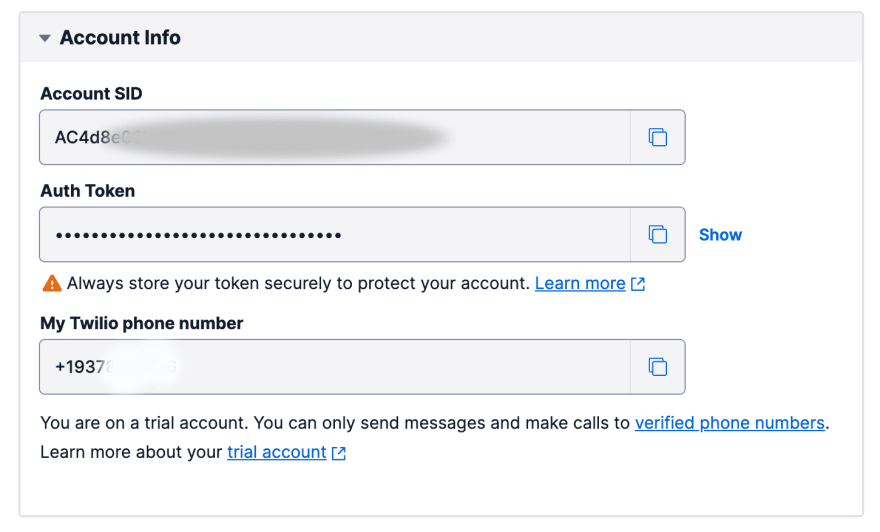
Task: Click the masked dots of the Auth Token
Action: (198, 235)
